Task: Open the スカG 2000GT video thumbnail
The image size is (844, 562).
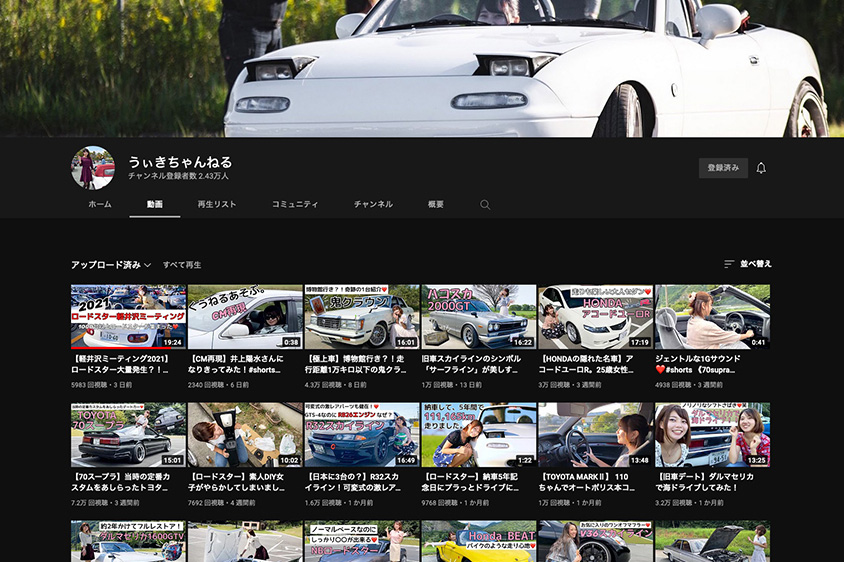Action: (478, 317)
